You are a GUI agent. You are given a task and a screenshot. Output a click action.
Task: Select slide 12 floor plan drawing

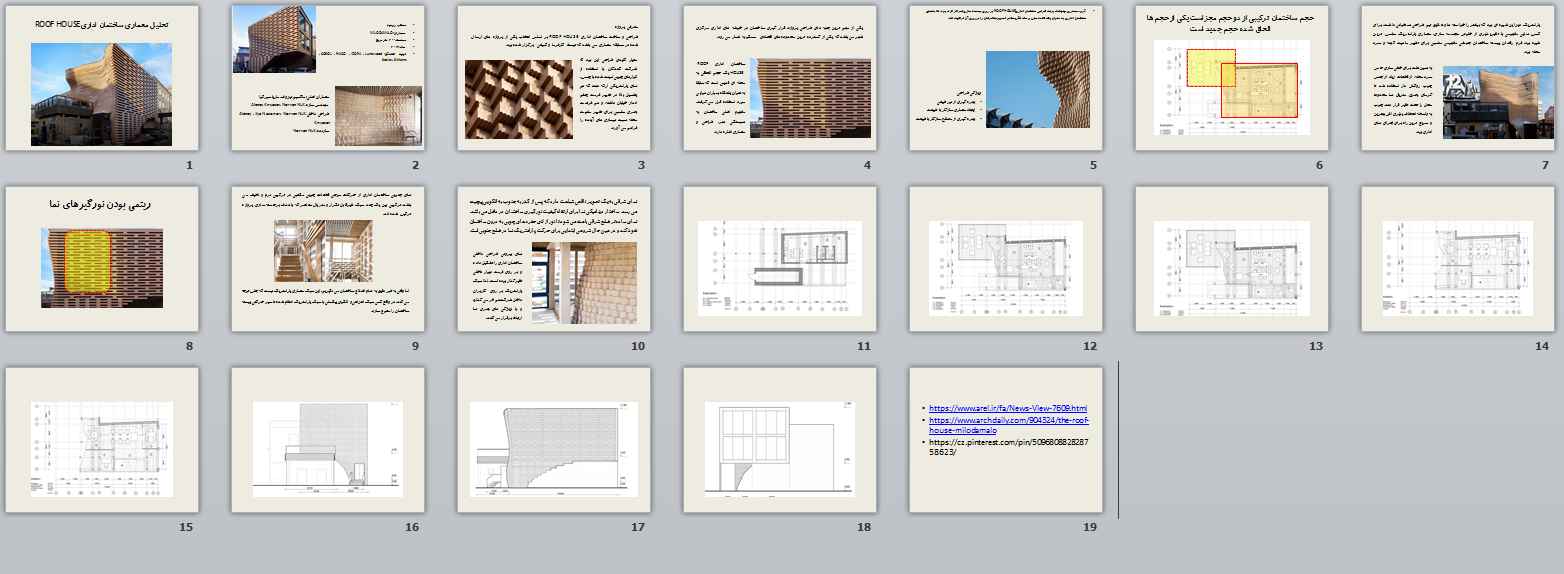tap(1006, 259)
